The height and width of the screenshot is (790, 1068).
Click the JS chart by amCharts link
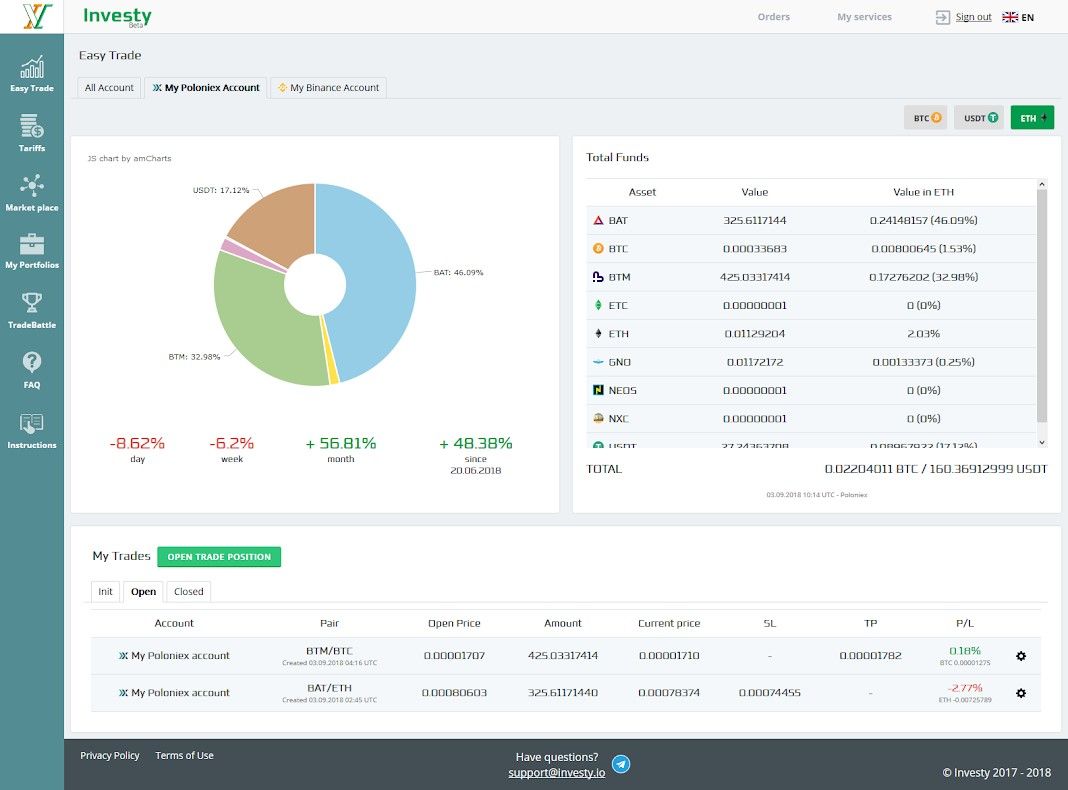coord(129,159)
